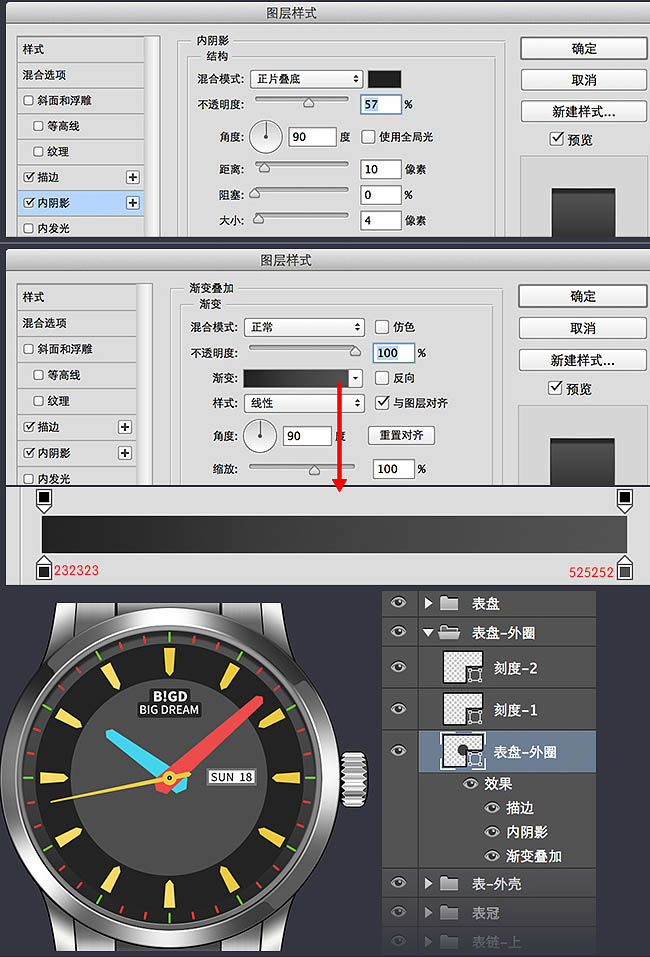Click plus icon beside 内阴影 in gradient overlay dialog
The width and height of the screenshot is (650, 957).
pyautogui.click(x=125, y=453)
